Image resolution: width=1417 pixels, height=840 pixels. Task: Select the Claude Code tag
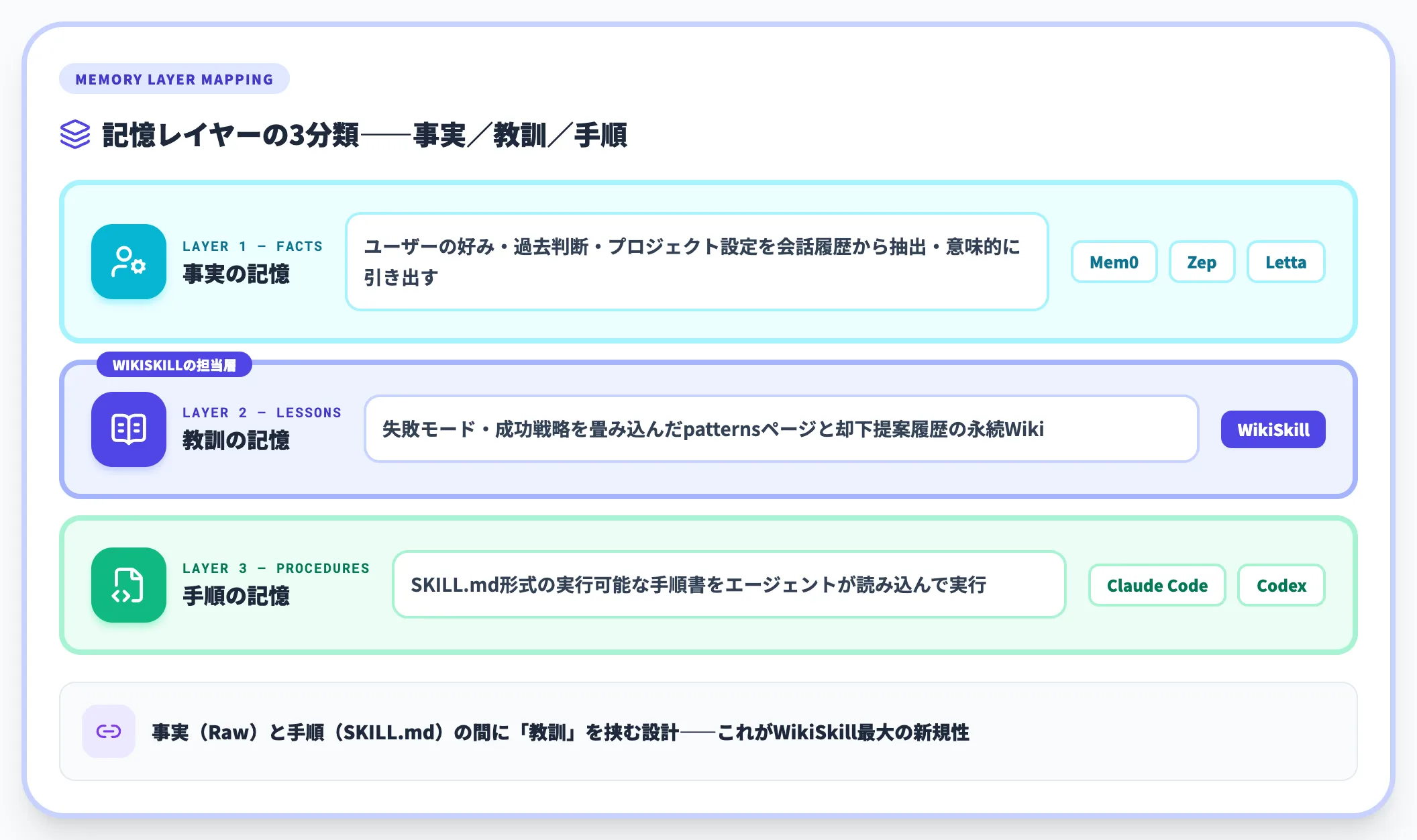coord(1157,585)
